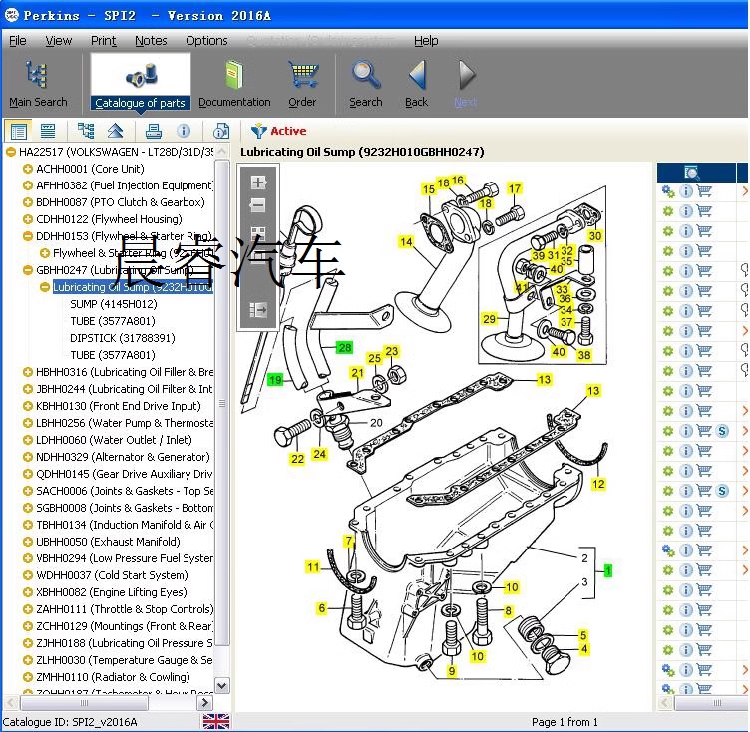Zoom in on the diagram

point(258,182)
